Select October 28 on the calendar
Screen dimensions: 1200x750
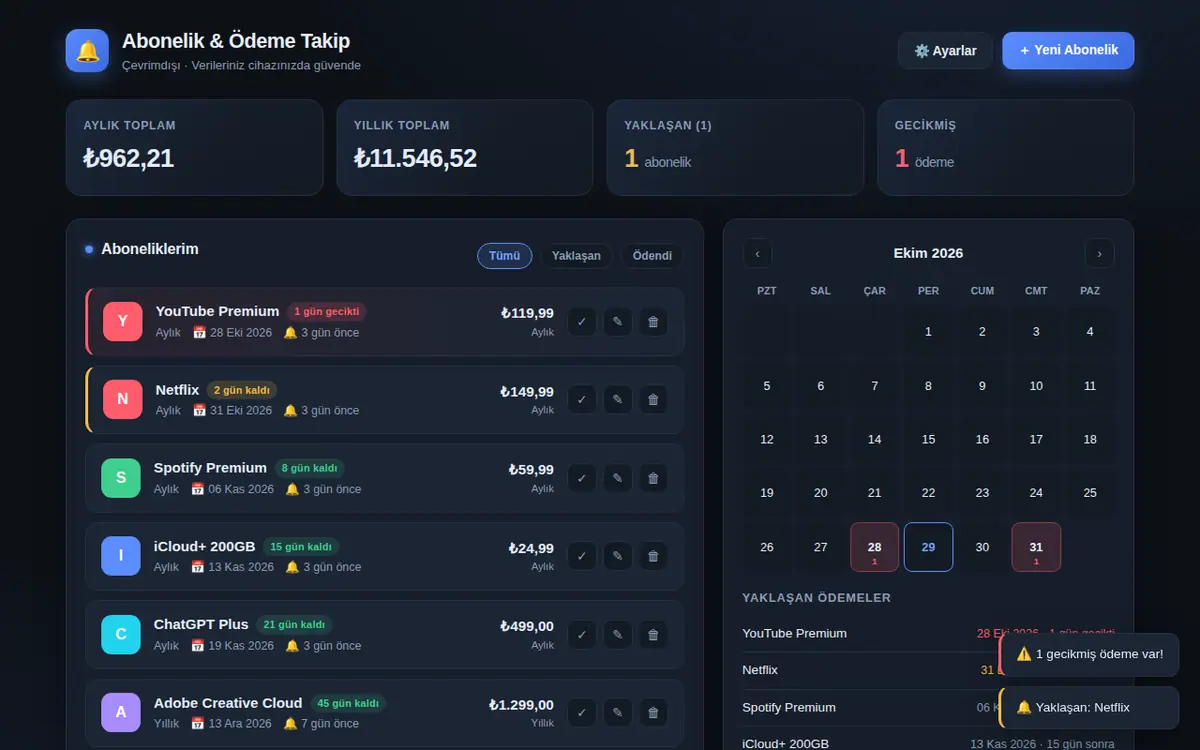[875, 547]
